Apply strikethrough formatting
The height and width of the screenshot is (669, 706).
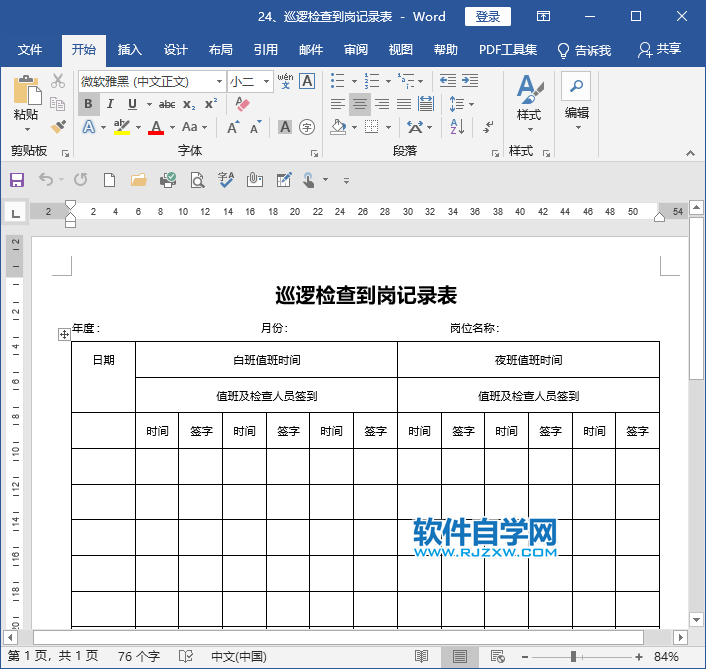point(167,104)
